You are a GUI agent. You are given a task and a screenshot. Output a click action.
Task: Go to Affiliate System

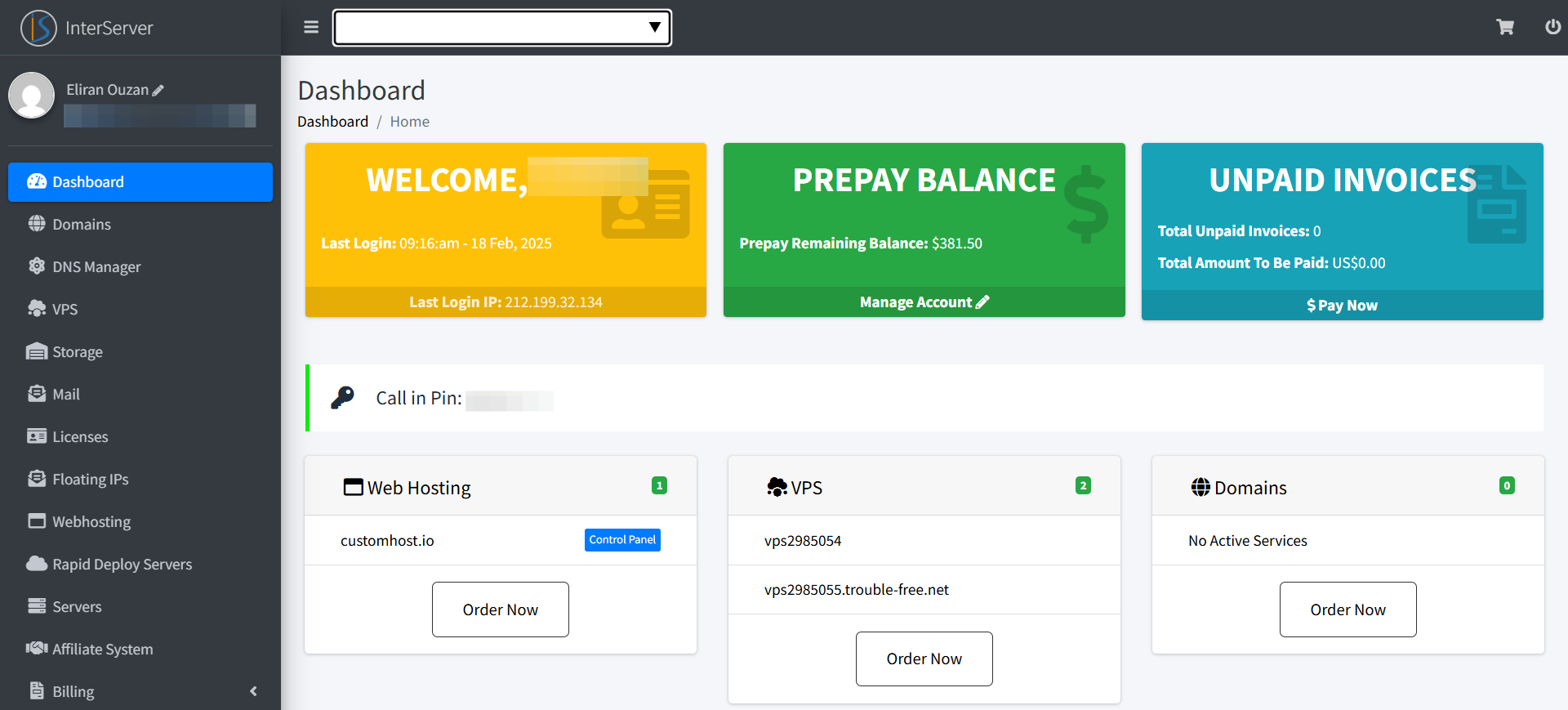pyautogui.click(x=140, y=650)
